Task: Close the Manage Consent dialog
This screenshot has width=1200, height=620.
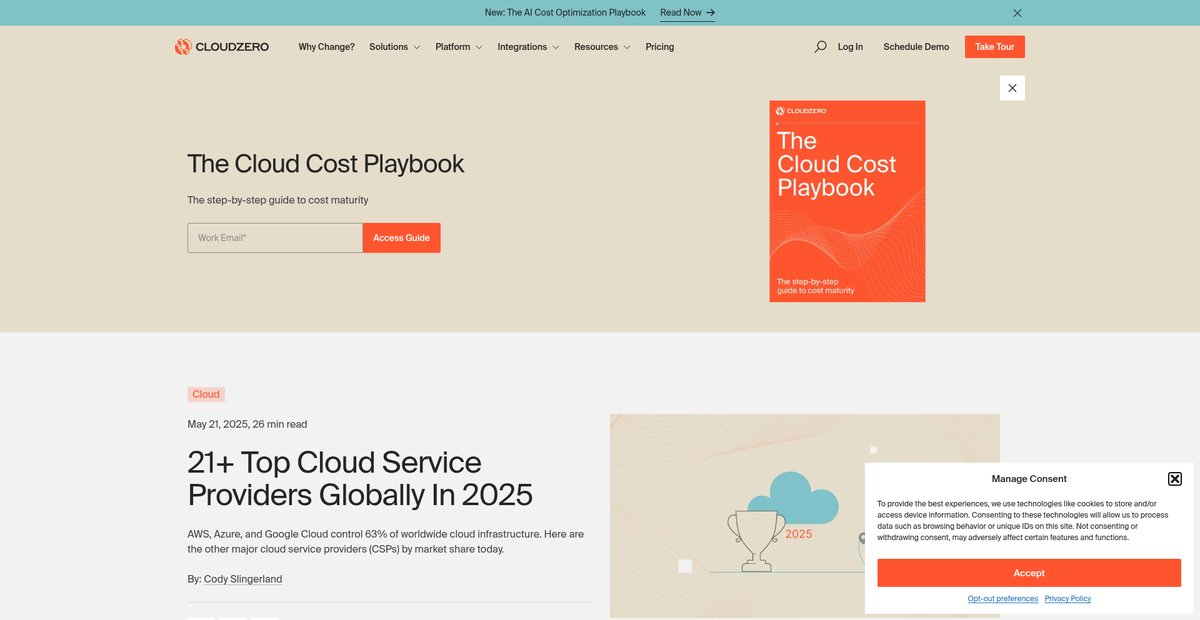Action: click(1175, 479)
